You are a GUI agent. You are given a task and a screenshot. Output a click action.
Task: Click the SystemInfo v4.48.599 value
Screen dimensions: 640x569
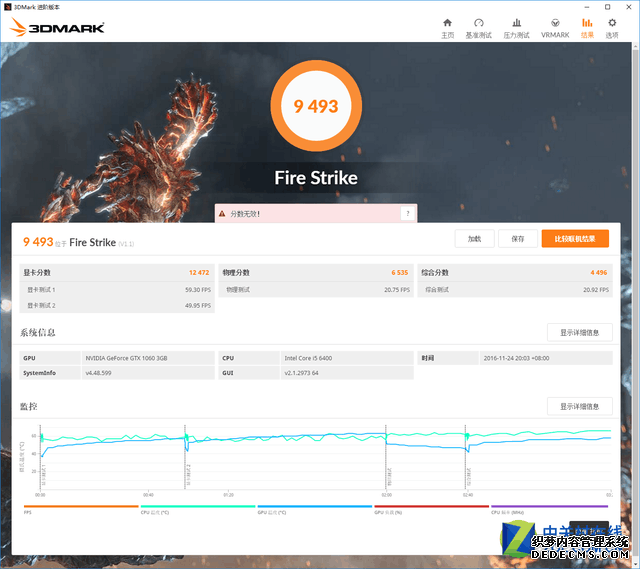pos(98,373)
